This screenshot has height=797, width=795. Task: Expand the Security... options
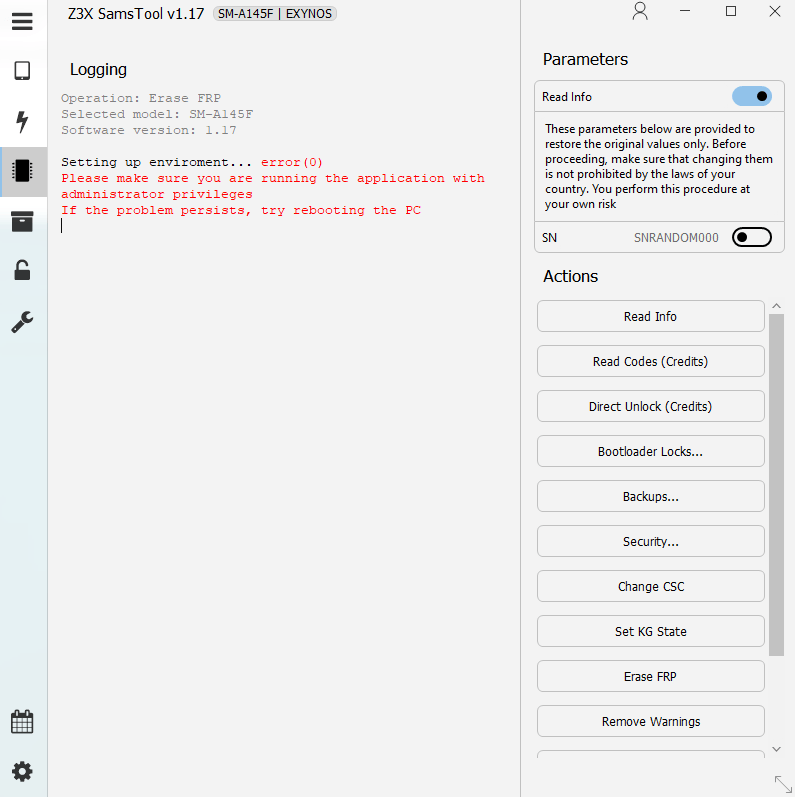pyautogui.click(x=650, y=541)
